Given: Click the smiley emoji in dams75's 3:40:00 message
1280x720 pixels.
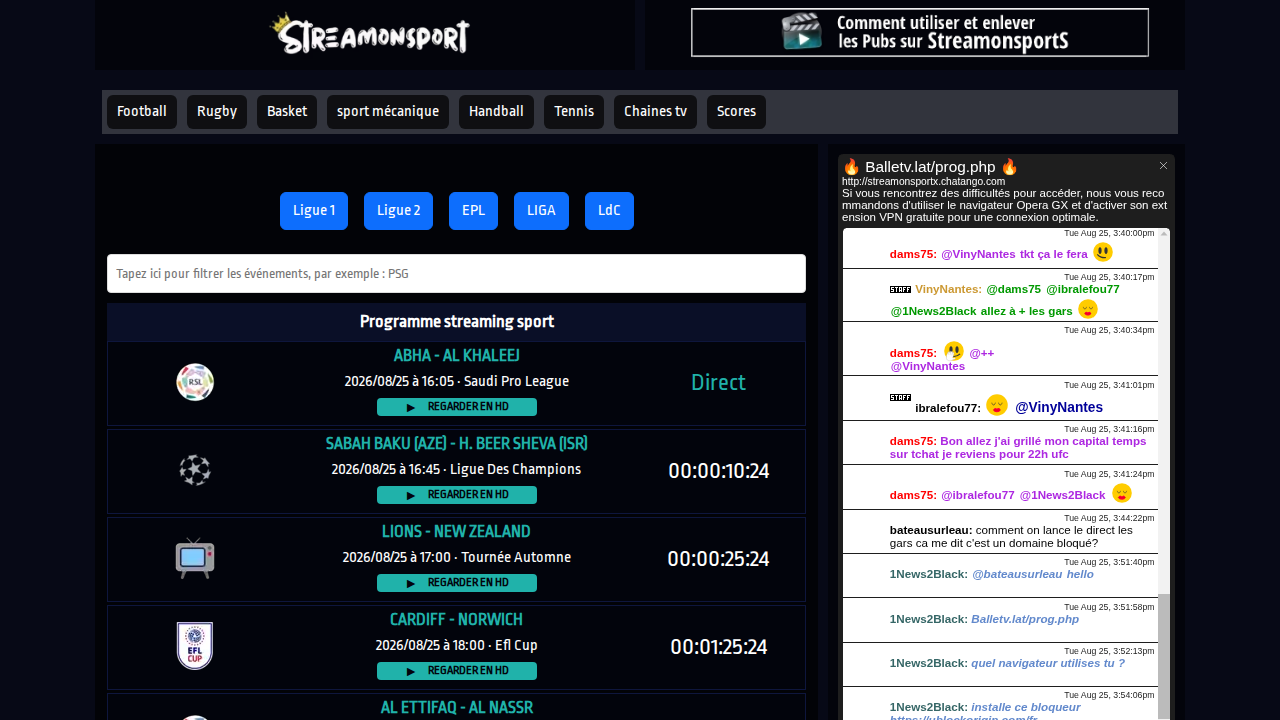Looking at the screenshot, I should point(1103,252).
